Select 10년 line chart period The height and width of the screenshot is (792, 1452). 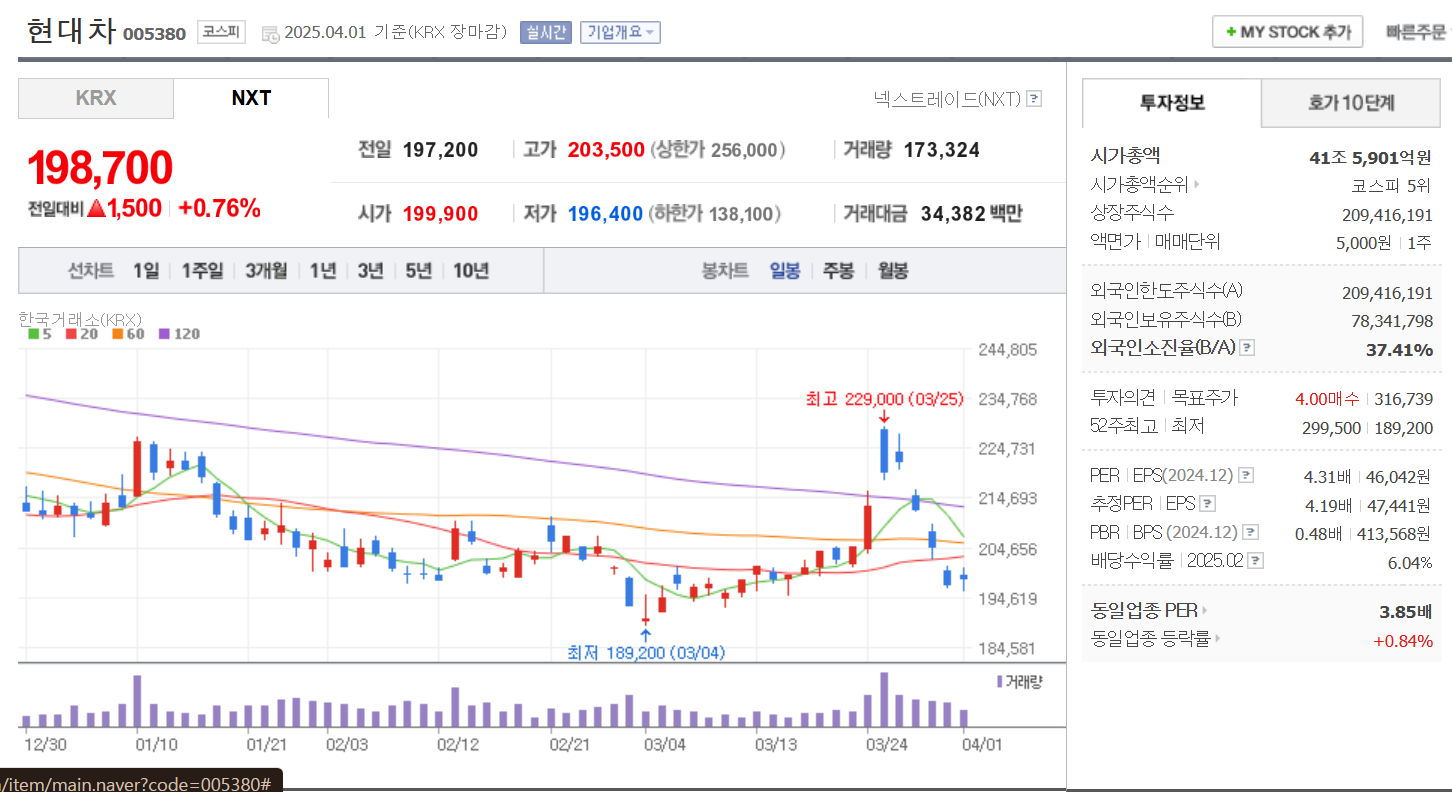tap(471, 271)
